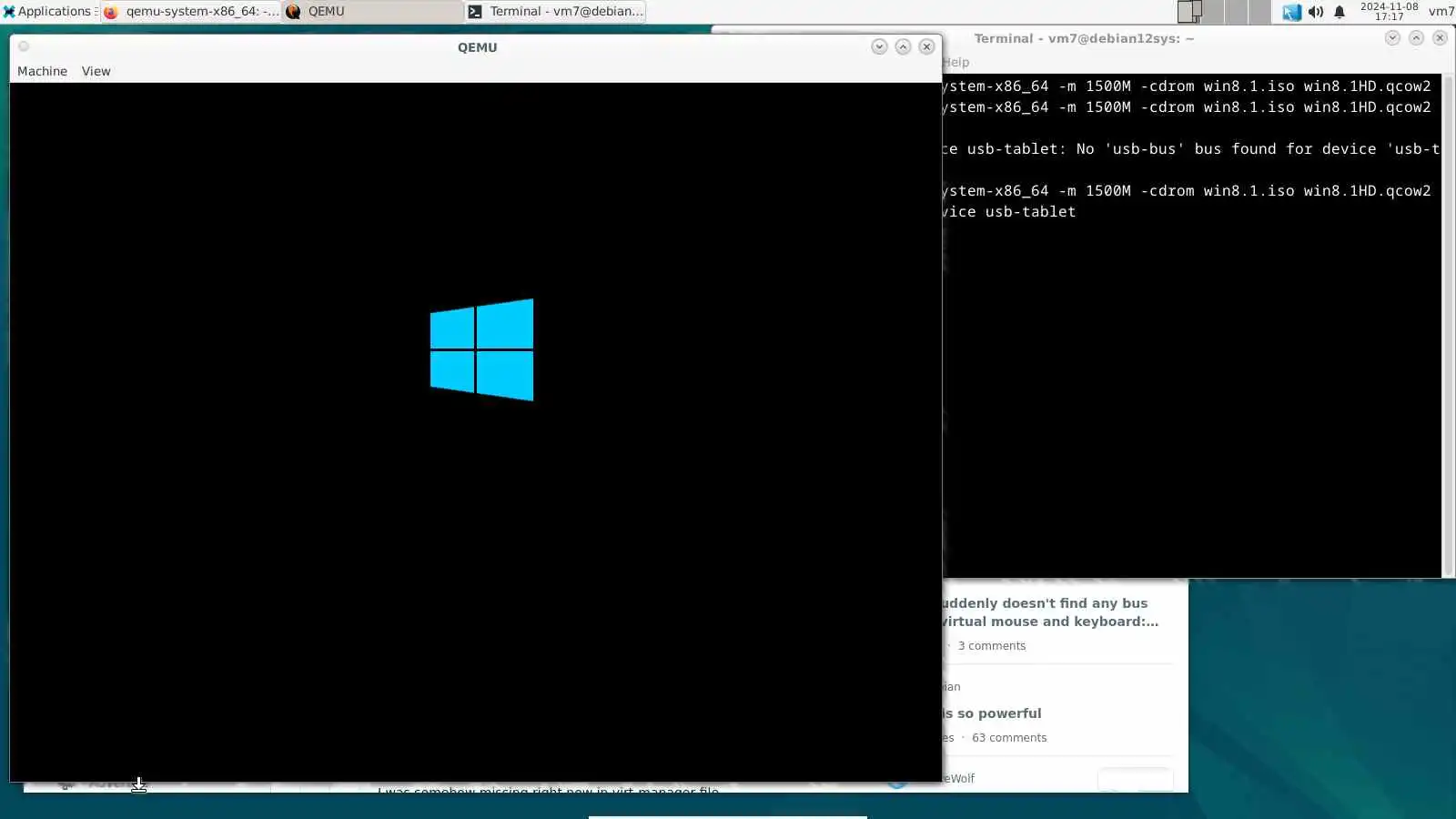Click the Windows logo in the QEMU display

coord(481,349)
